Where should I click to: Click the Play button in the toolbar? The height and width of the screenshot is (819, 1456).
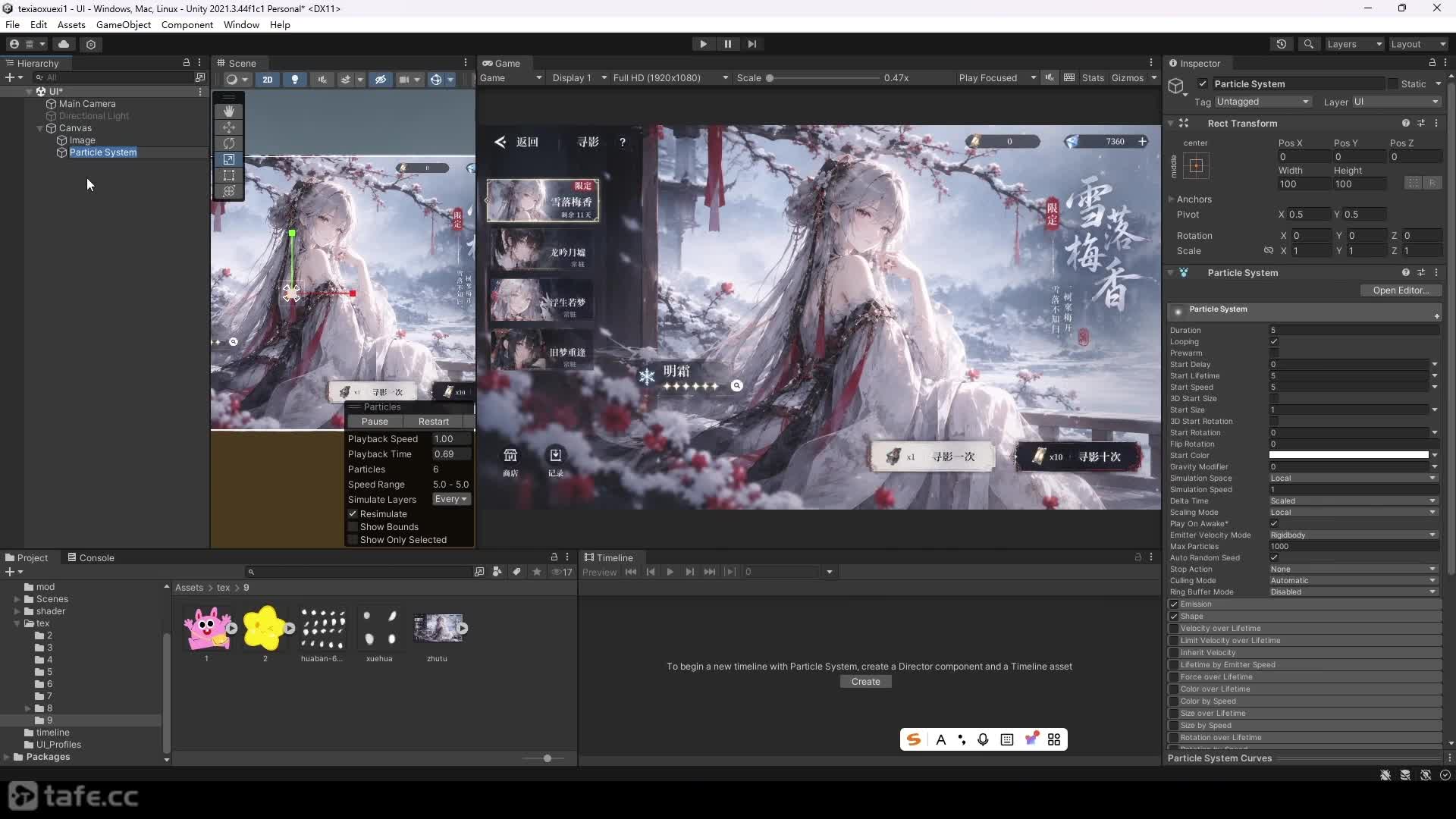click(703, 44)
